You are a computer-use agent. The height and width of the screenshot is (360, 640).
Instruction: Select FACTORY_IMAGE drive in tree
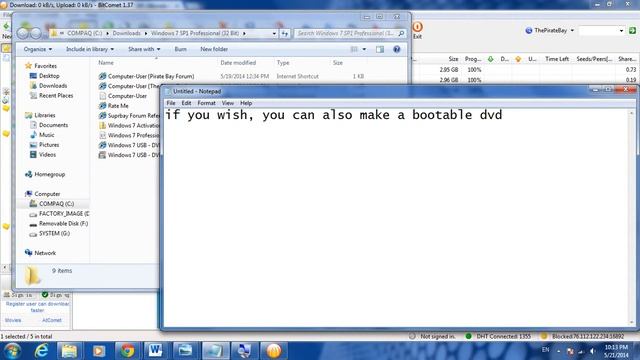click(x=59, y=213)
